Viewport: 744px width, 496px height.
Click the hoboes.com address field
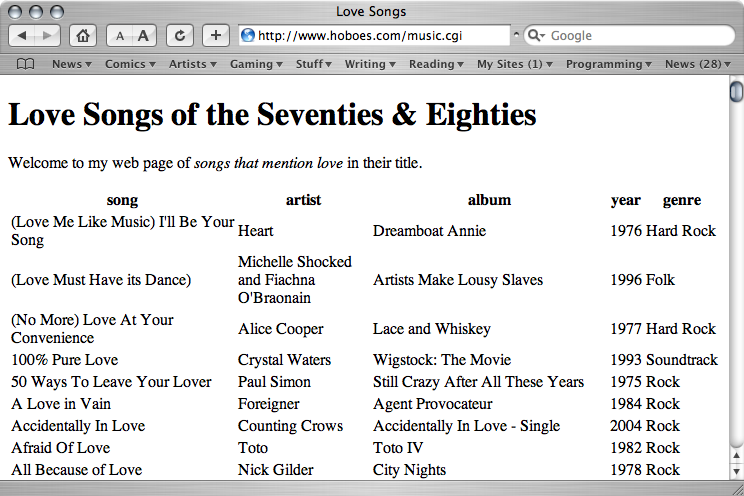pos(380,36)
